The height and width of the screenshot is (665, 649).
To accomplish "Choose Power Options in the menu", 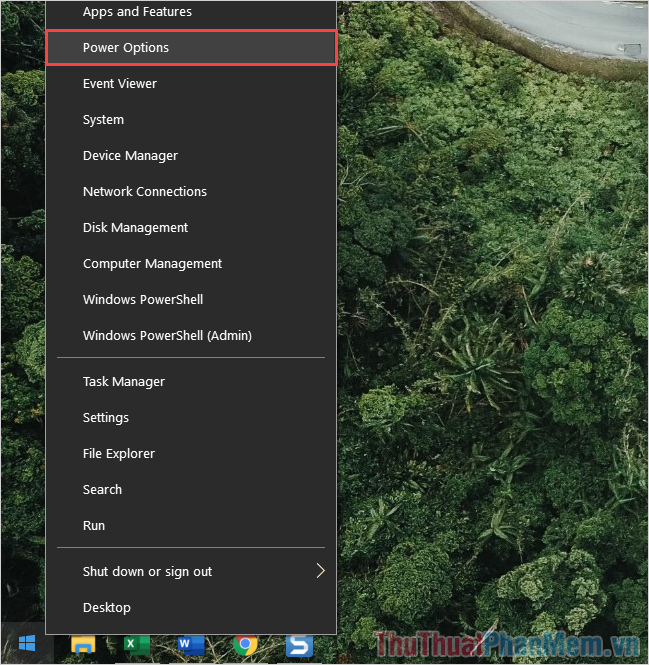I will click(x=191, y=48).
